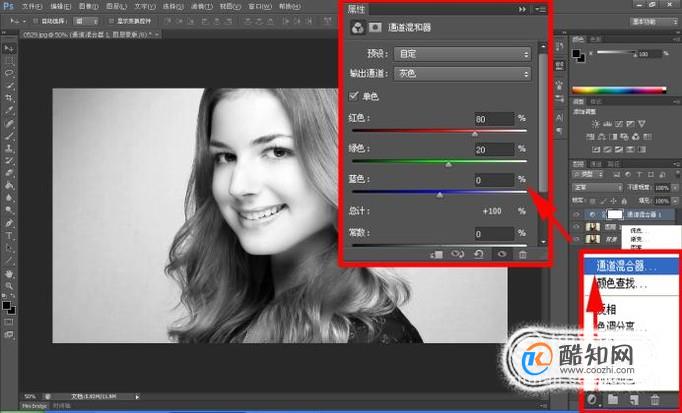Image resolution: width=682 pixels, height=413 pixels.
Task: Adjust the 绿色 green slider handle
Action: [448, 164]
